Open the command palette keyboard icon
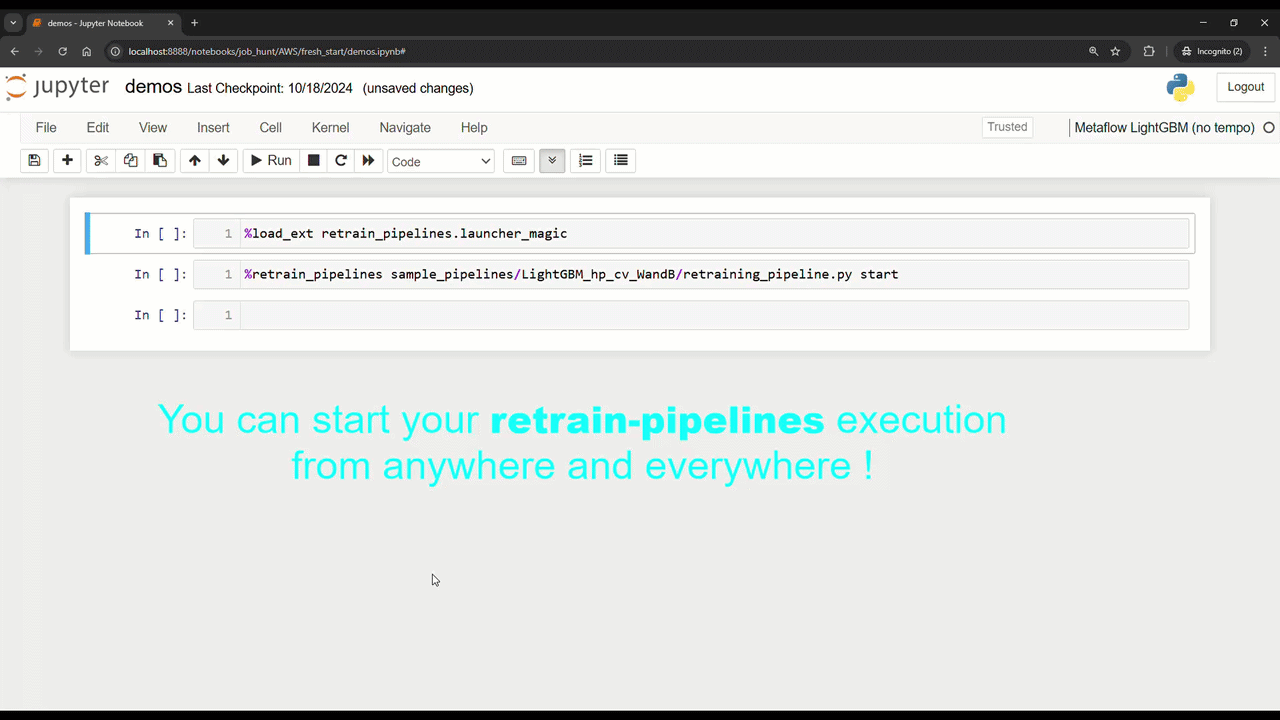The width and height of the screenshot is (1280, 720). [x=519, y=160]
